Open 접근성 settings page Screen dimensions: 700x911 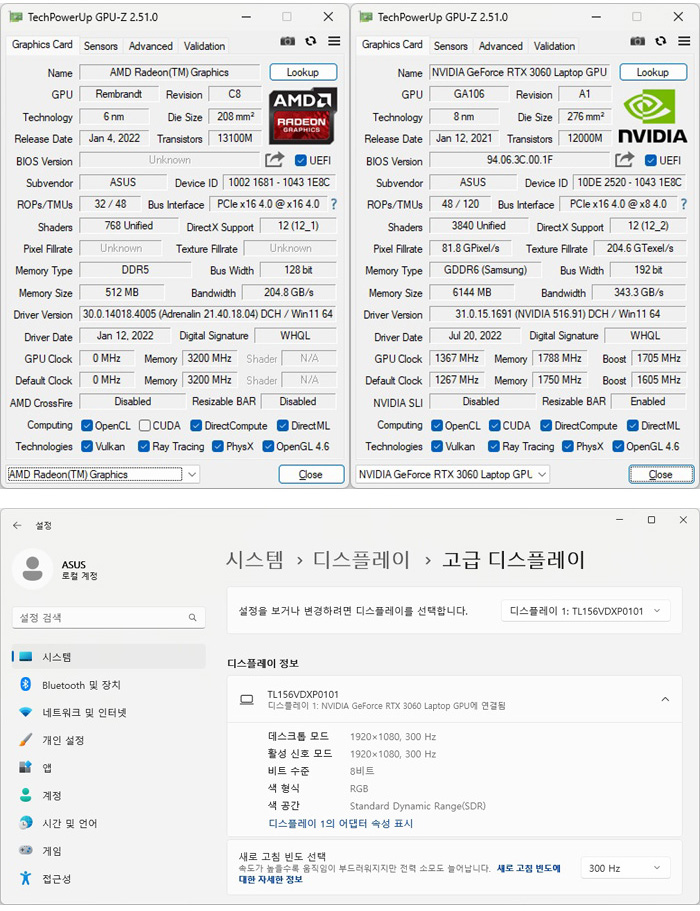tap(109, 878)
